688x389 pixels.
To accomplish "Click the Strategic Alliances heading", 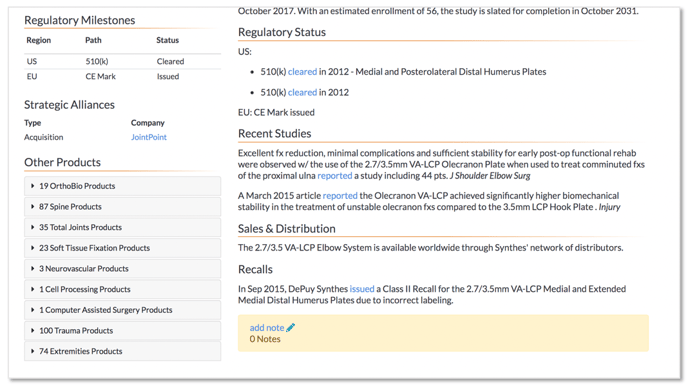I will click(x=69, y=105).
